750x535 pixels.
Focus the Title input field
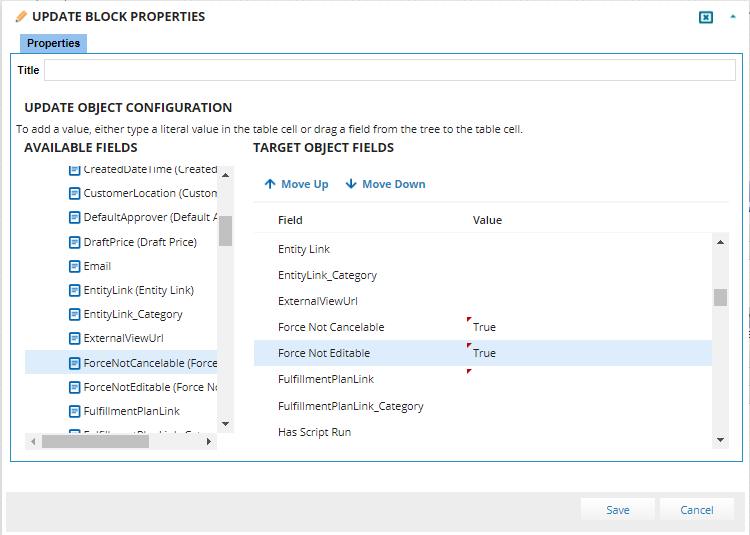(389, 70)
